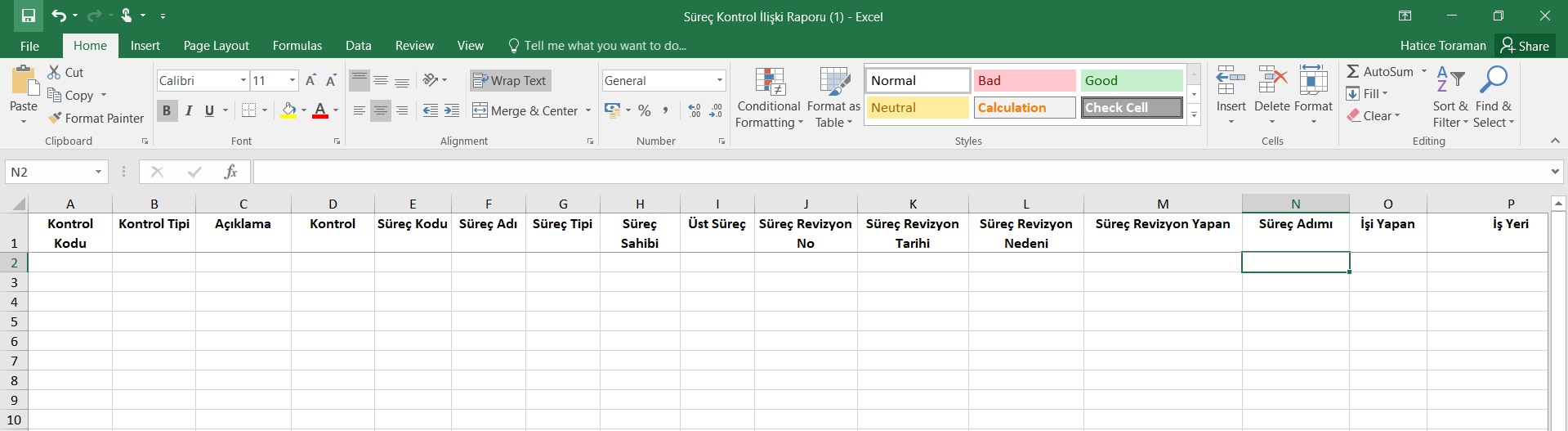Click the Insert Function fx icon
The height and width of the screenshot is (431, 1568).
[230, 172]
